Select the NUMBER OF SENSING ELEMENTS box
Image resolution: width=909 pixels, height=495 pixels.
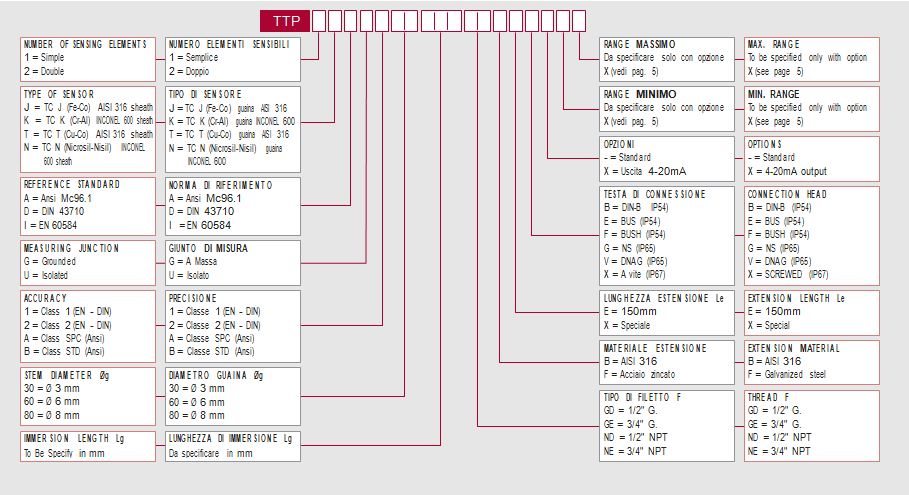pyautogui.click(x=88, y=59)
